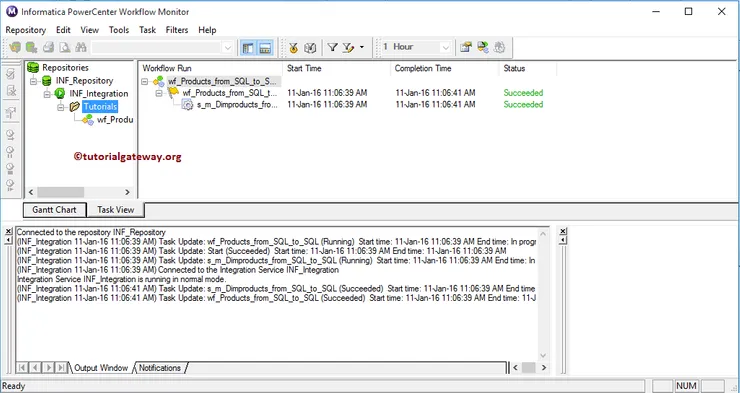Click the checklist icon in left sidebar
Viewport: 740px width, 393px height.
point(11,74)
